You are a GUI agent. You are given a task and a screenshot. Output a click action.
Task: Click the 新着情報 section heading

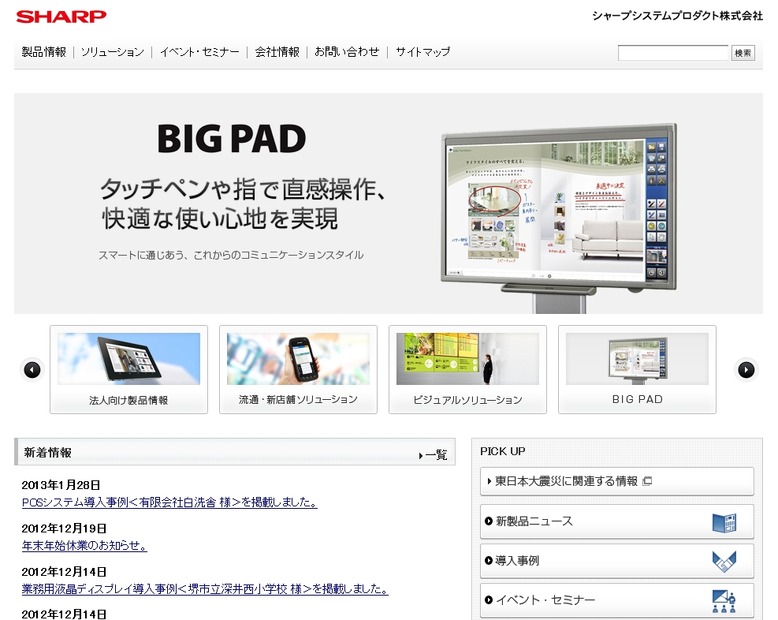click(48, 452)
